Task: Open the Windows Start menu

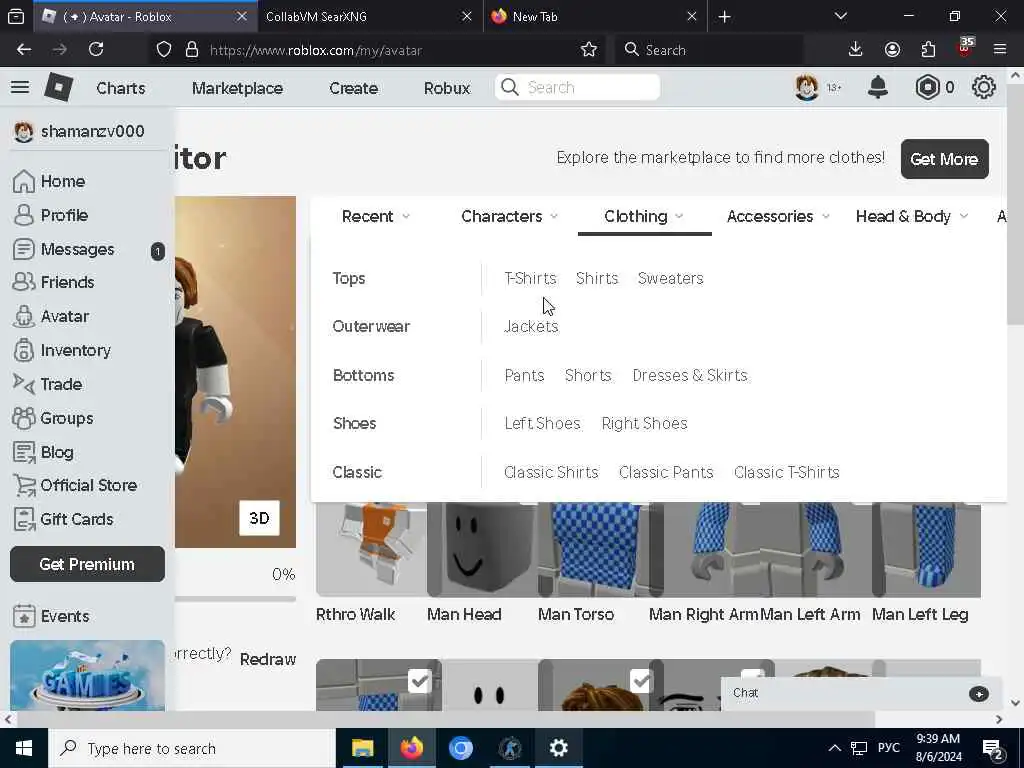Action: pos(24,748)
